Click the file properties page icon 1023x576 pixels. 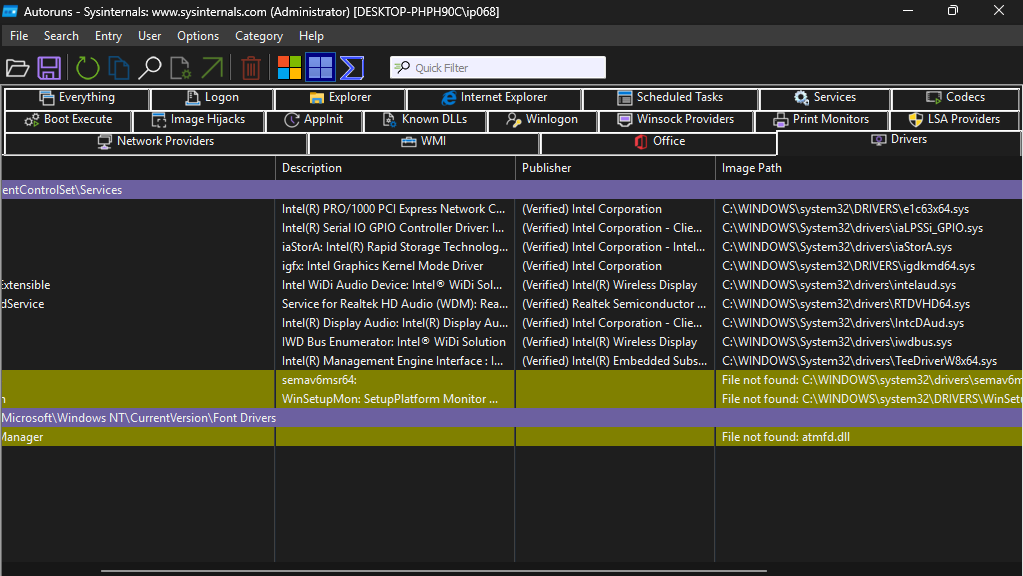click(180, 68)
